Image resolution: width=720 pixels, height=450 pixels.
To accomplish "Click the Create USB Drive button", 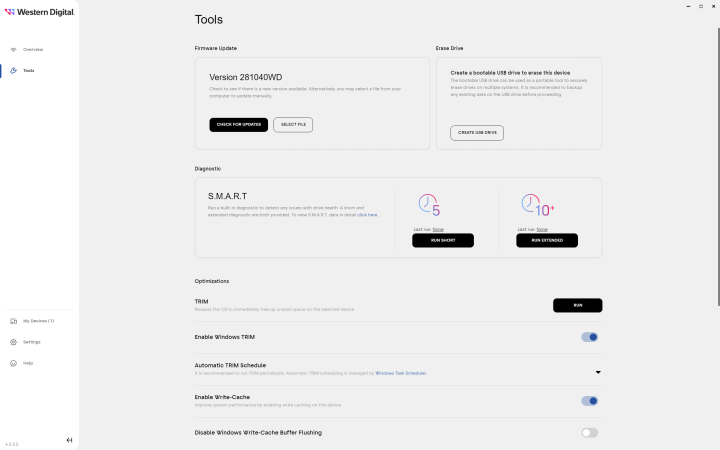I will coord(477,132).
